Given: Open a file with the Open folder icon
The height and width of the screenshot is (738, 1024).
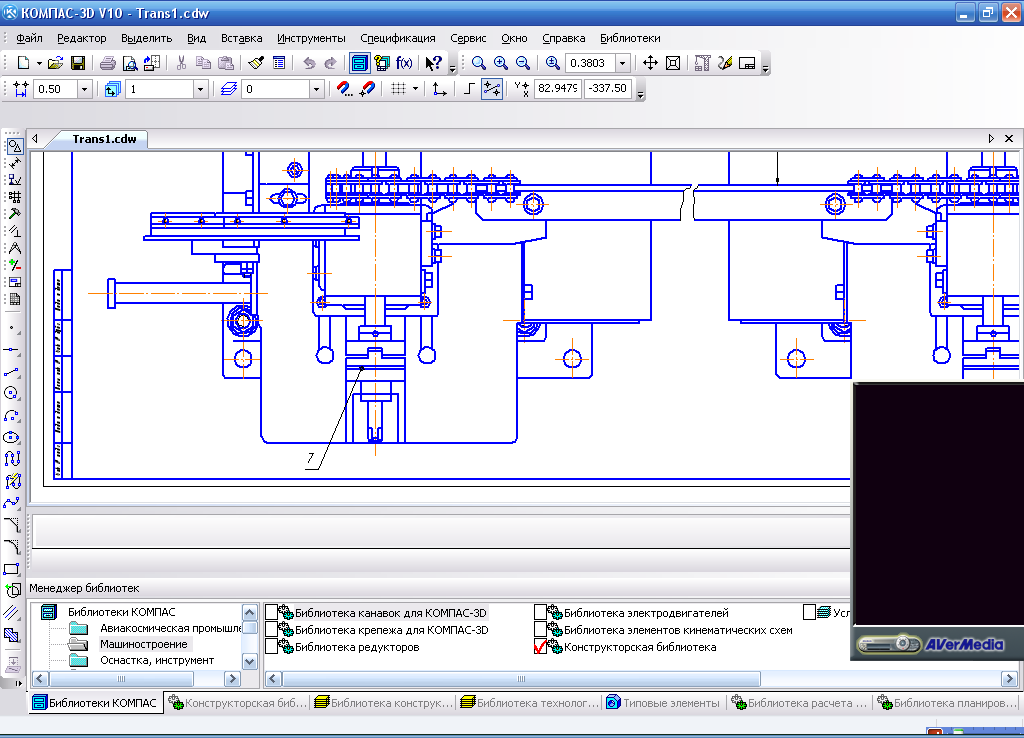Looking at the screenshot, I should coord(56,63).
